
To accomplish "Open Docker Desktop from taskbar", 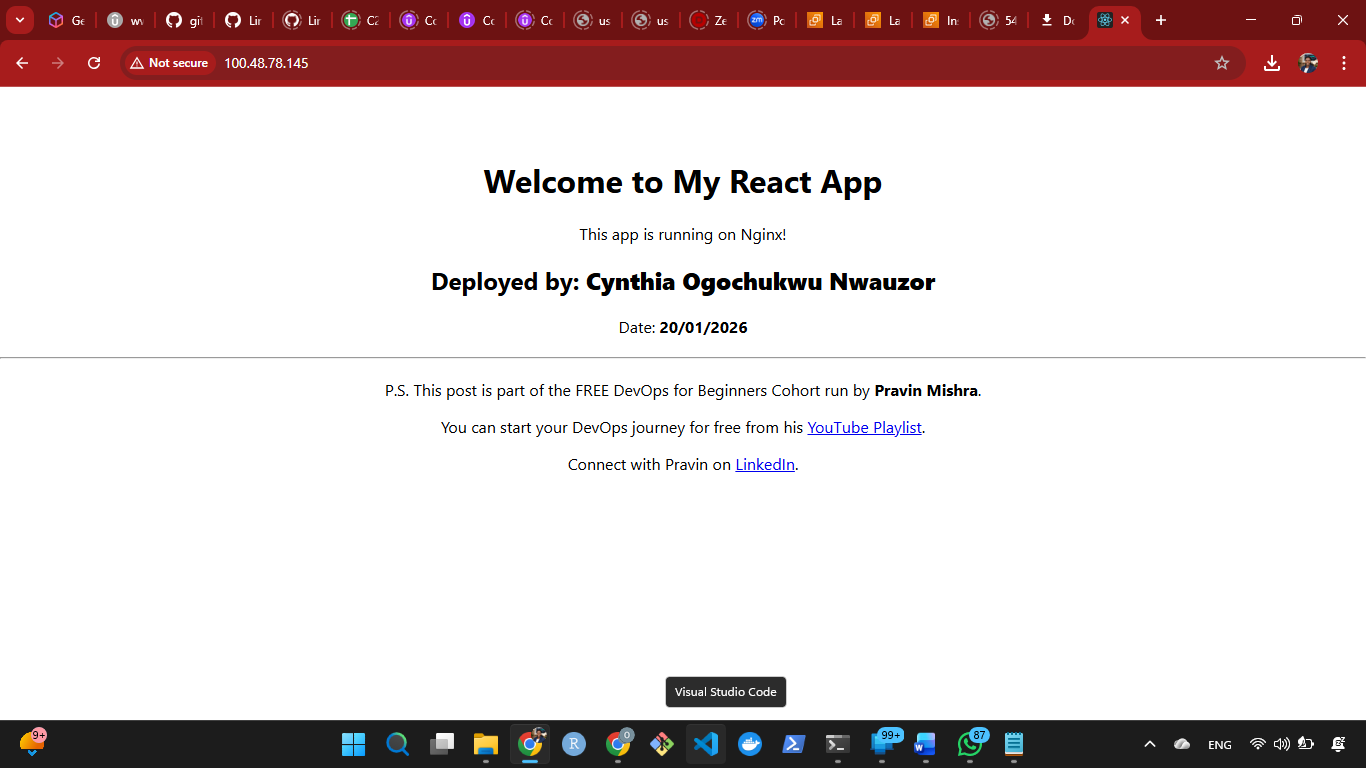I will (x=750, y=744).
